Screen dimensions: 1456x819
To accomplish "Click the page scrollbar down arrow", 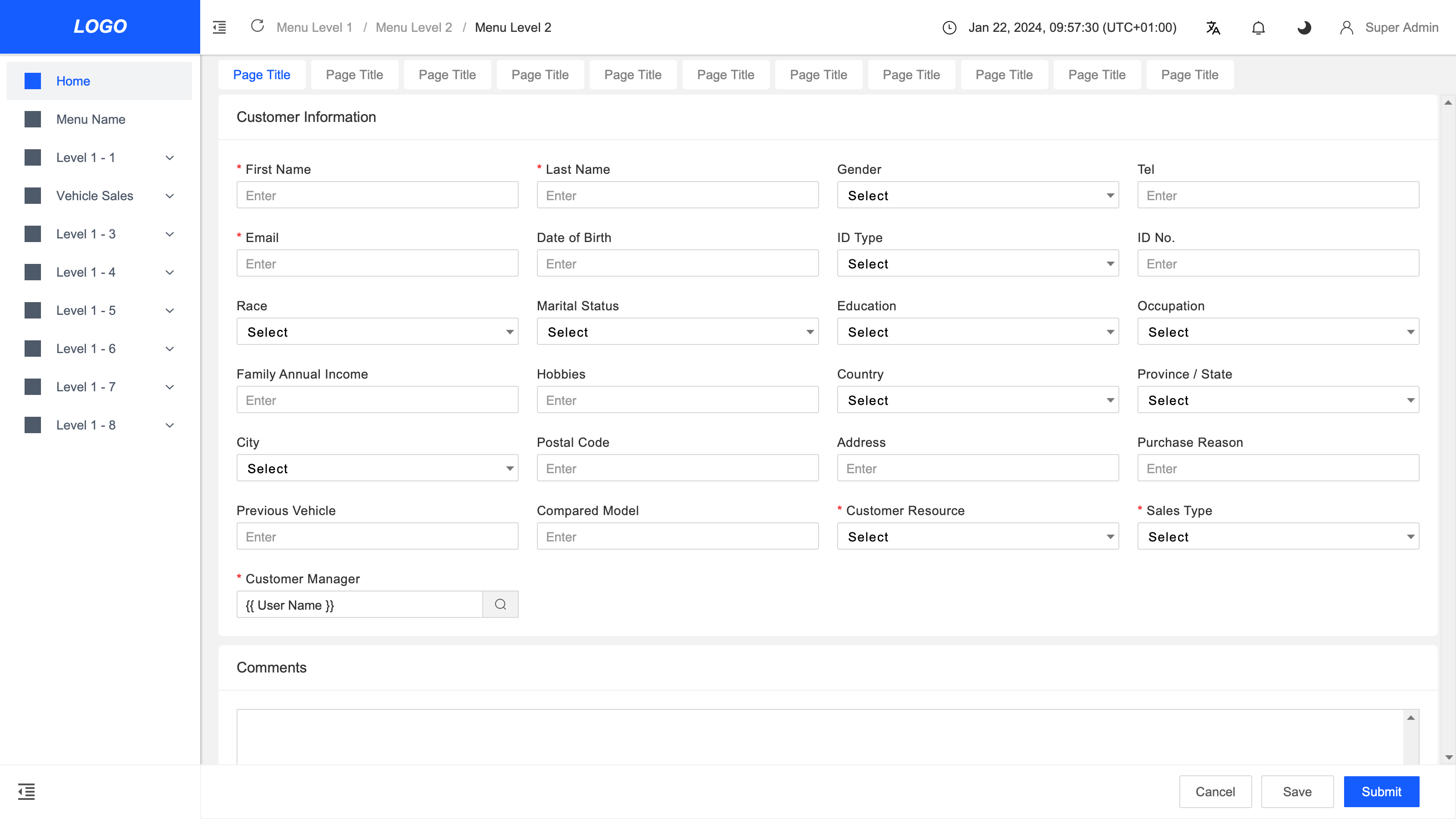I will [x=1448, y=758].
